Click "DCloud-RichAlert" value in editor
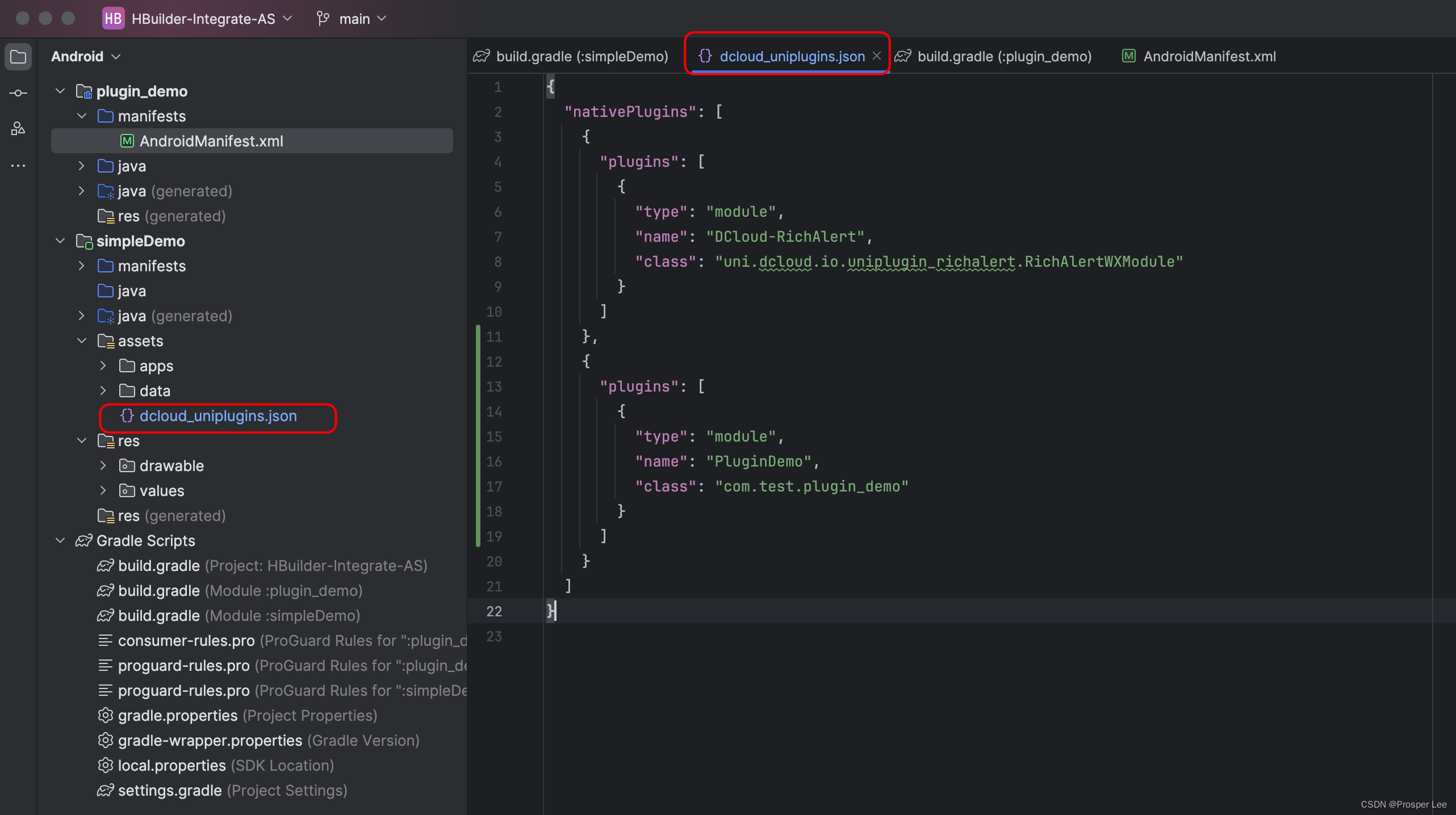 coord(785,237)
